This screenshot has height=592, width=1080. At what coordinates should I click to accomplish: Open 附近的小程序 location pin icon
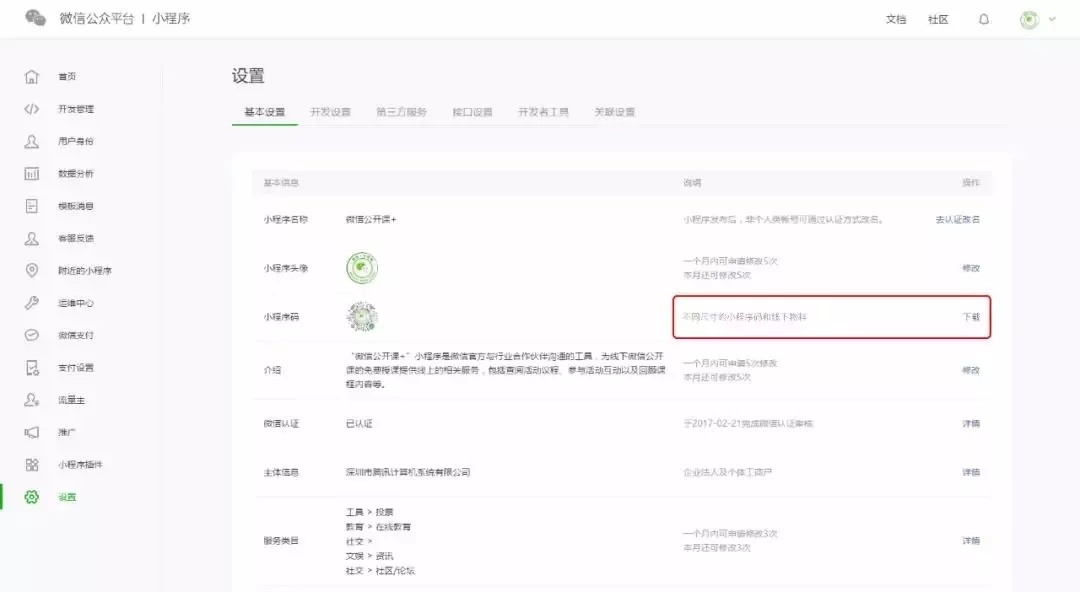(x=32, y=270)
